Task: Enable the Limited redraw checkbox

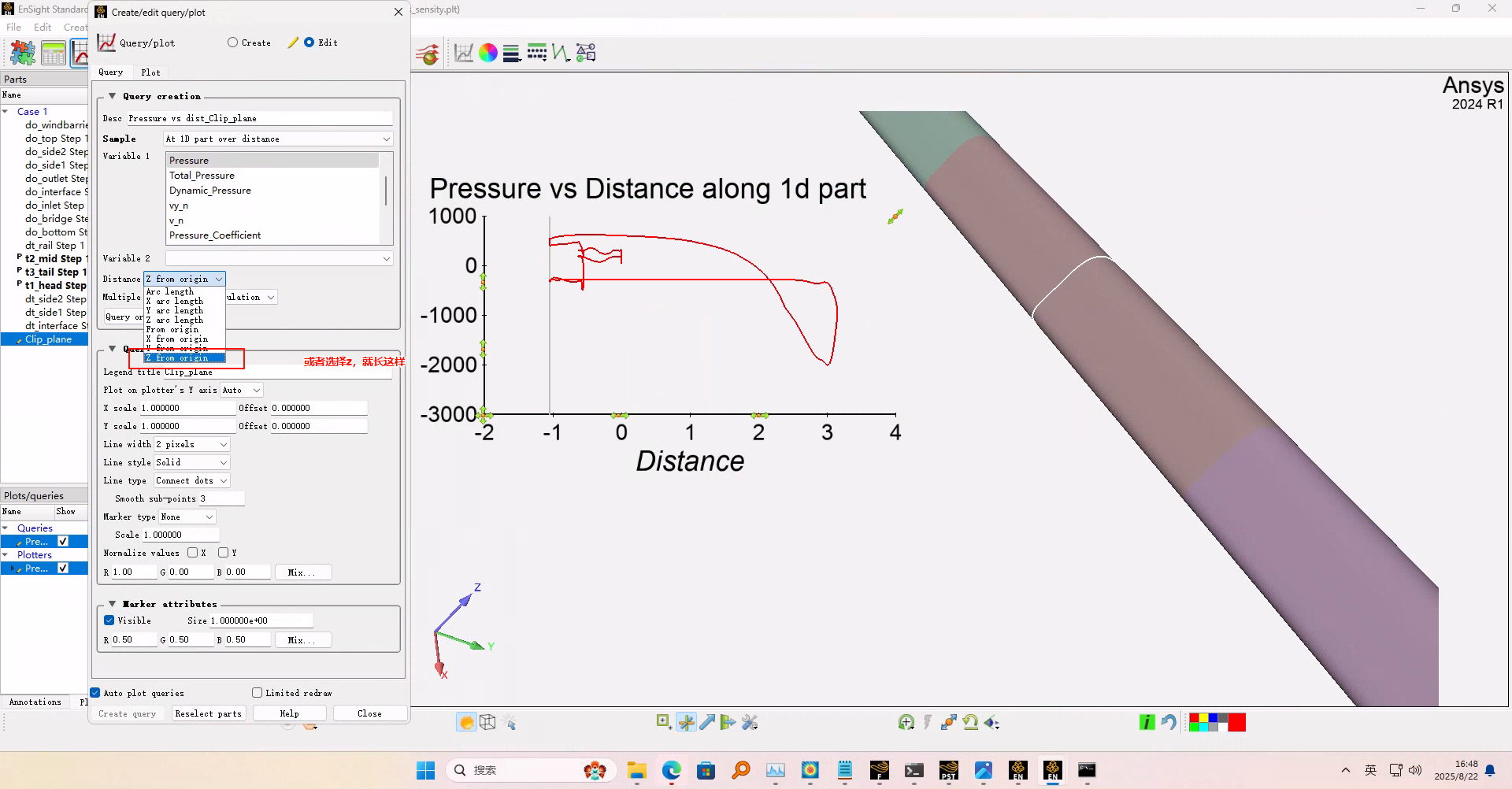Action: pos(257,693)
